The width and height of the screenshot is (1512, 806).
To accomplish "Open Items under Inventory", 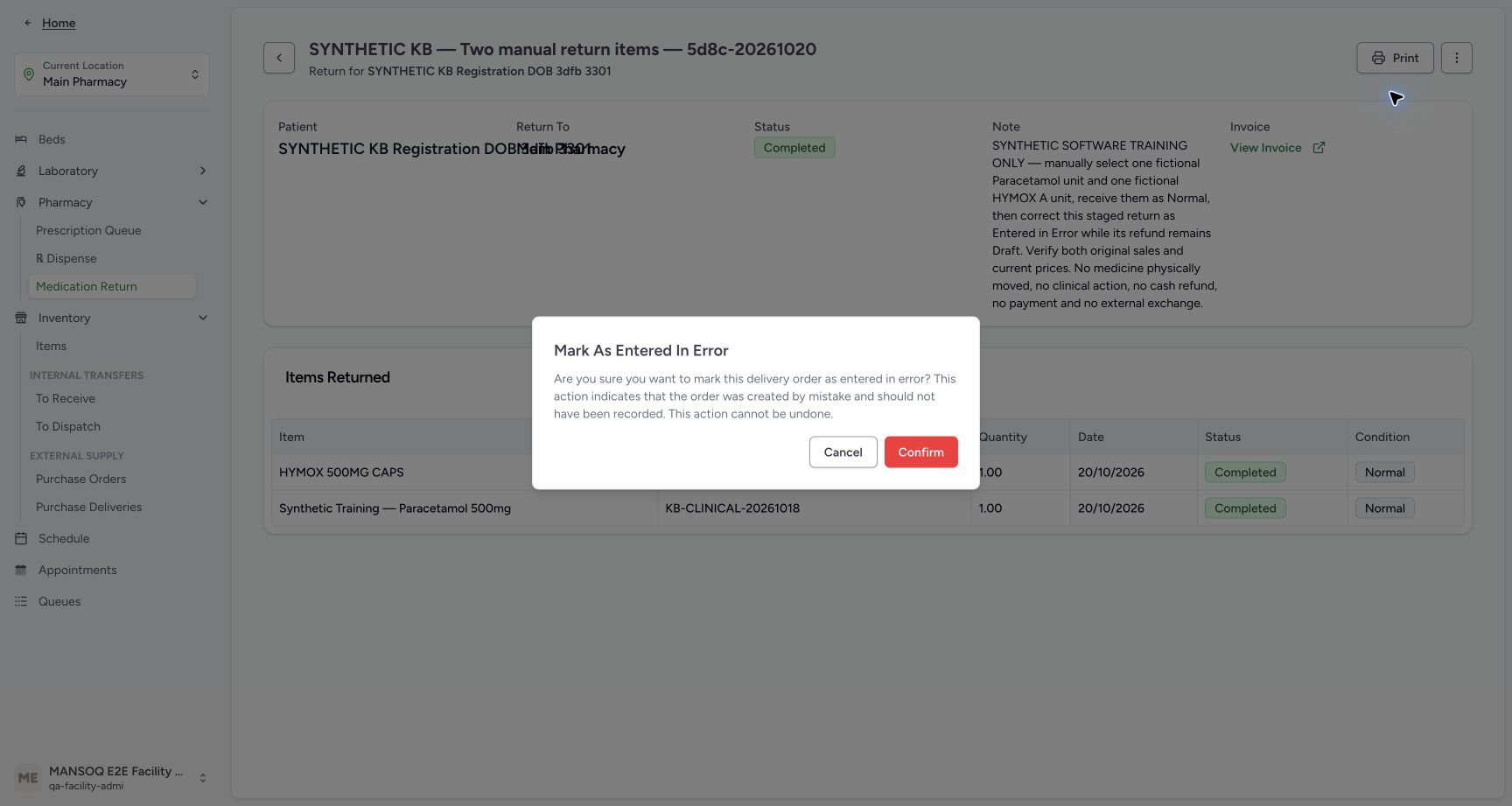I will [x=51, y=346].
